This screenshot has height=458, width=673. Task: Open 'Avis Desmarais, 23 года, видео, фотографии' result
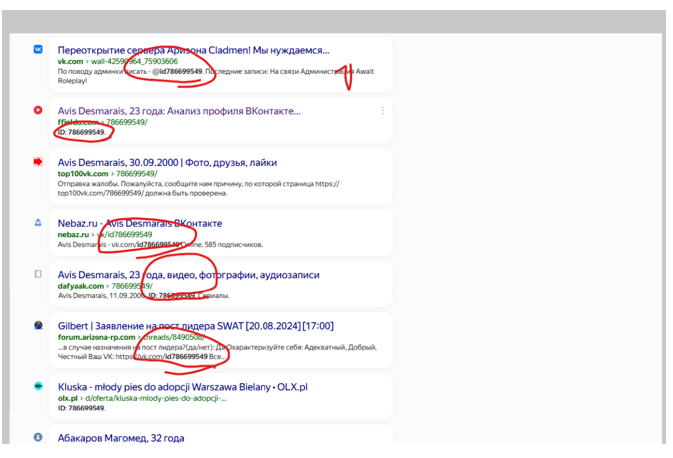click(188, 275)
